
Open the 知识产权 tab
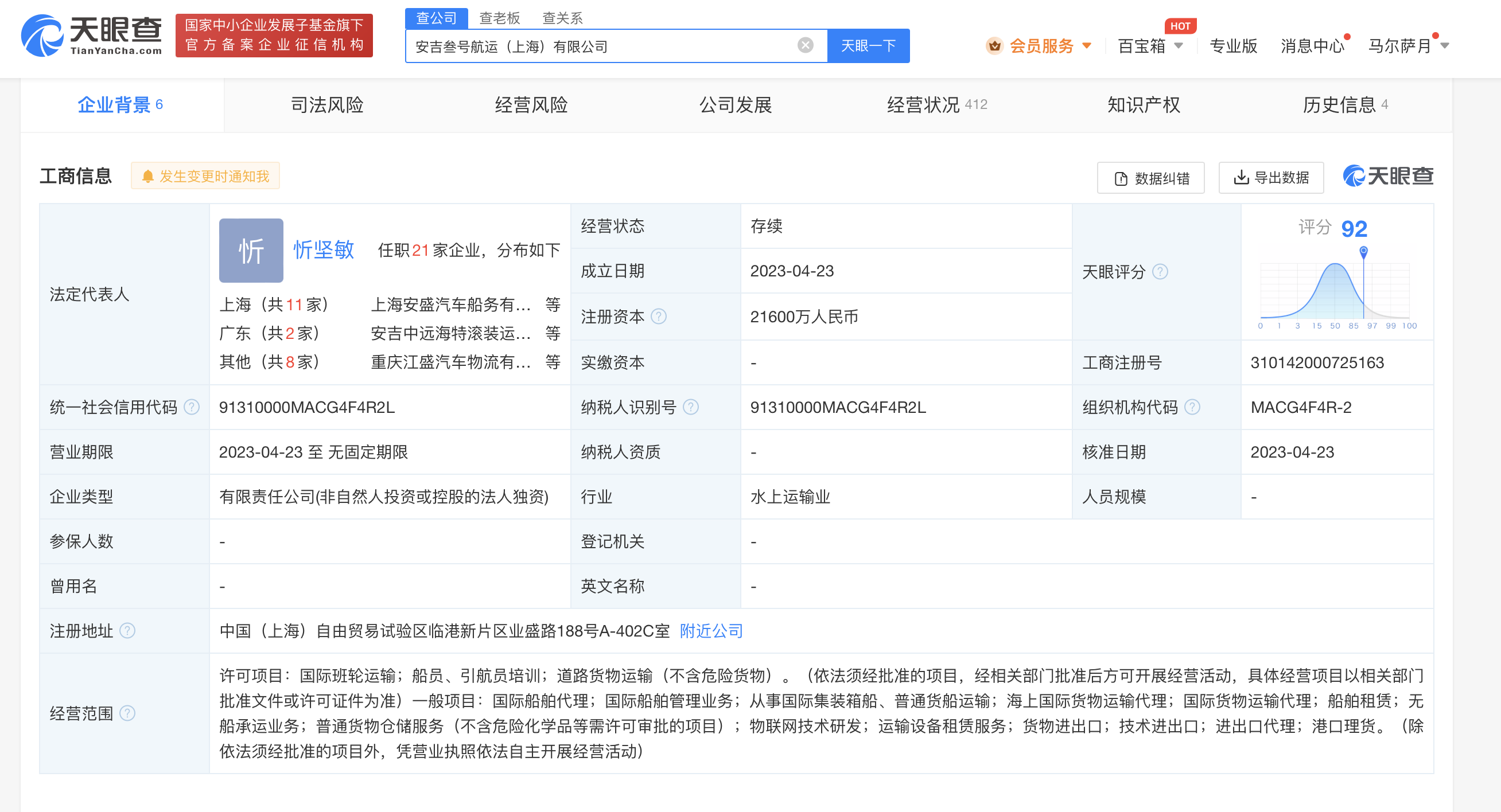(x=1143, y=105)
